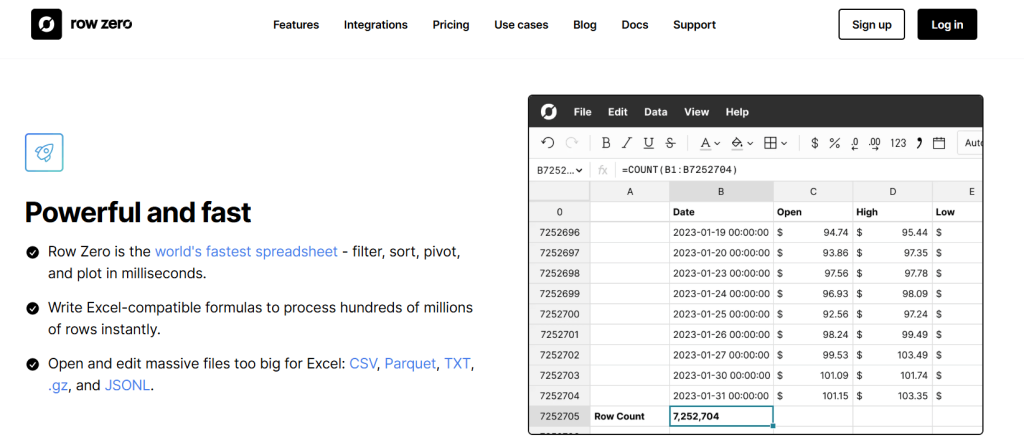Click the calendar date format icon

(x=939, y=143)
